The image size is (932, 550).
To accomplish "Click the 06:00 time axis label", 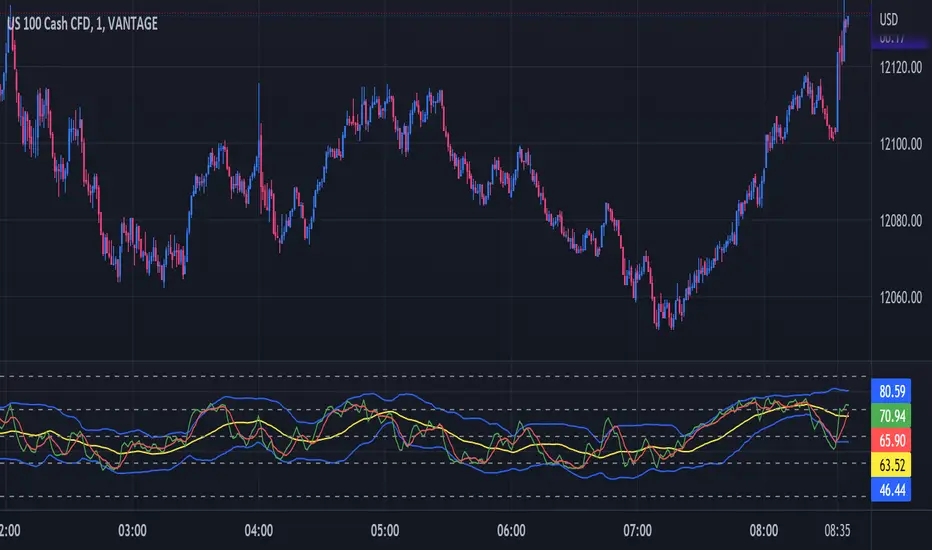I will [511, 530].
